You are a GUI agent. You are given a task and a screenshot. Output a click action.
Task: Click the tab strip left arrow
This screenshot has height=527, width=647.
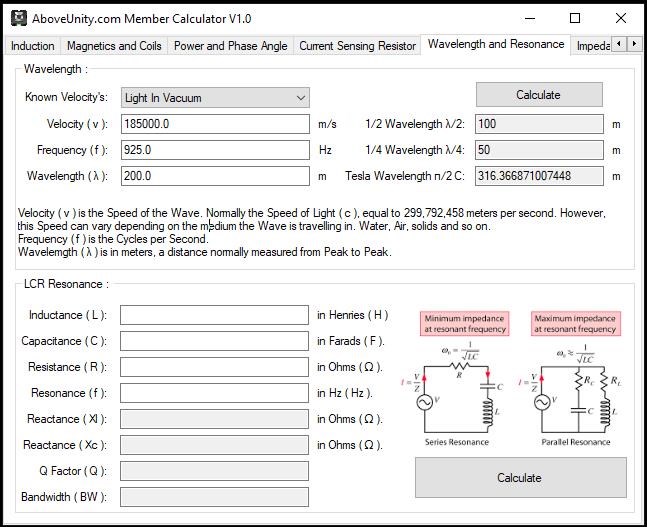[618, 43]
